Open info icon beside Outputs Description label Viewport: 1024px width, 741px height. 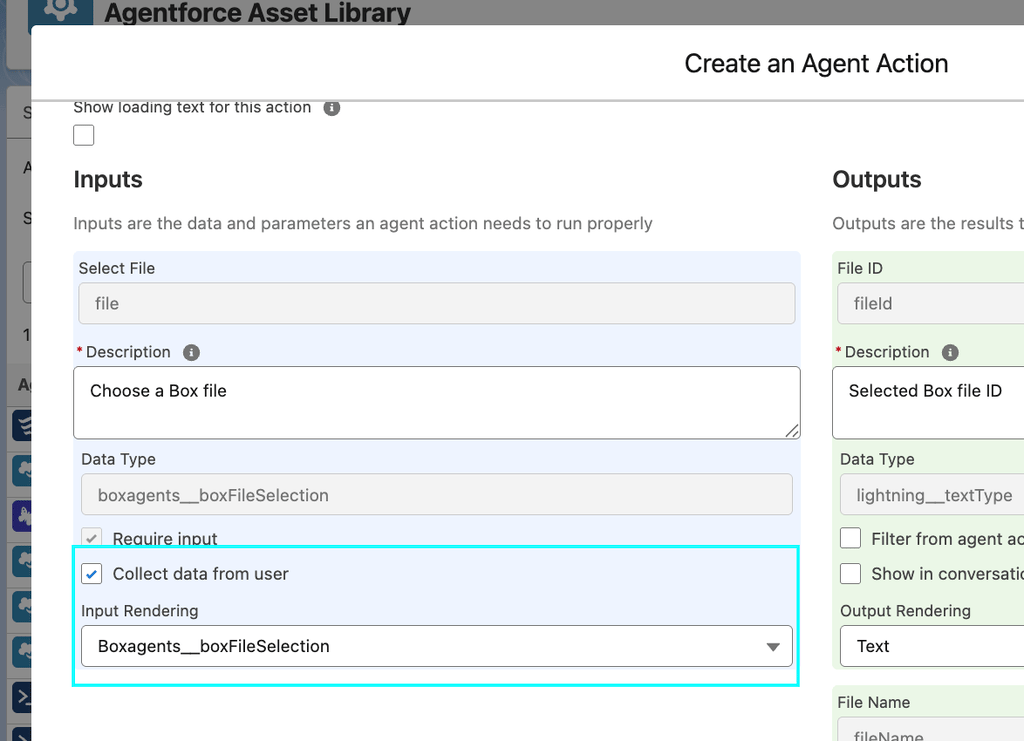tap(950, 353)
